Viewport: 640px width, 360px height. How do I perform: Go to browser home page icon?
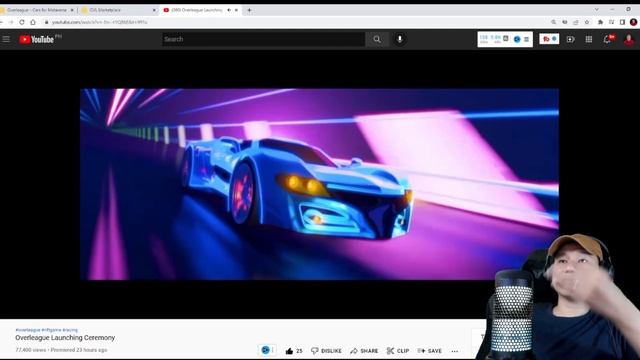tap(33, 22)
